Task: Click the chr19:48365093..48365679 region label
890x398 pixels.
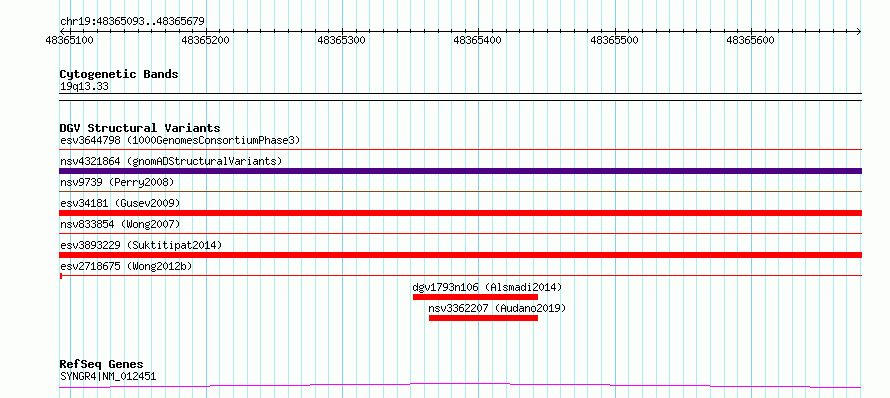Action: click(x=132, y=22)
